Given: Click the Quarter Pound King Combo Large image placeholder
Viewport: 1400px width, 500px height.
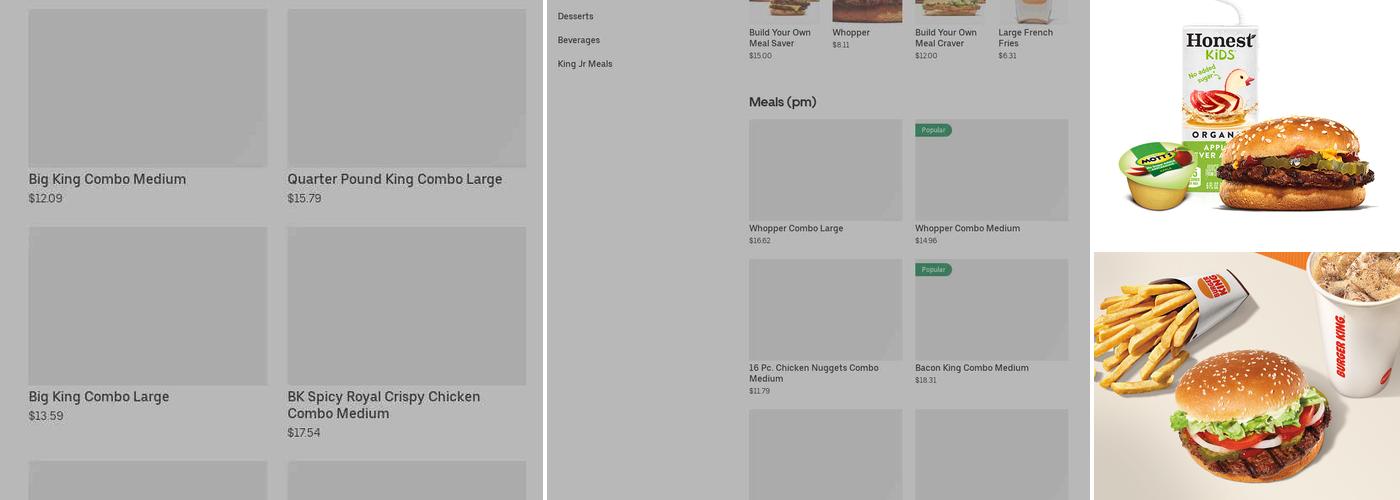Looking at the screenshot, I should tap(407, 88).
